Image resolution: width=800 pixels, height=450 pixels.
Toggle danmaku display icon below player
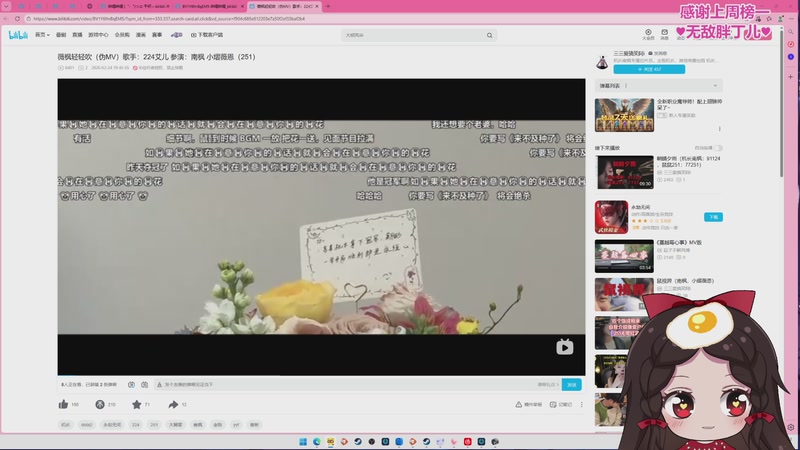click(131, 385)
